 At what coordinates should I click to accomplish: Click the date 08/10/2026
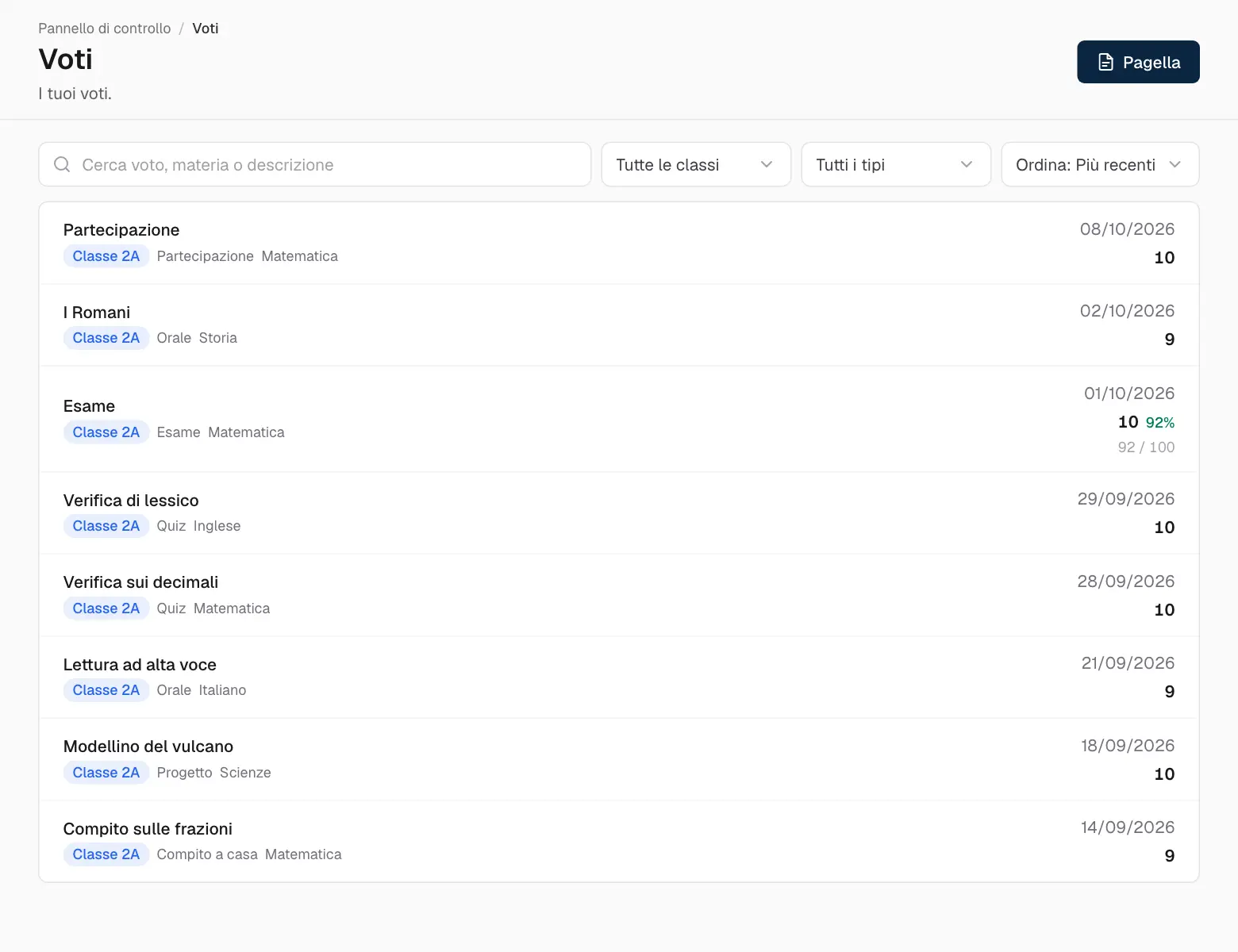(1127, 229)
